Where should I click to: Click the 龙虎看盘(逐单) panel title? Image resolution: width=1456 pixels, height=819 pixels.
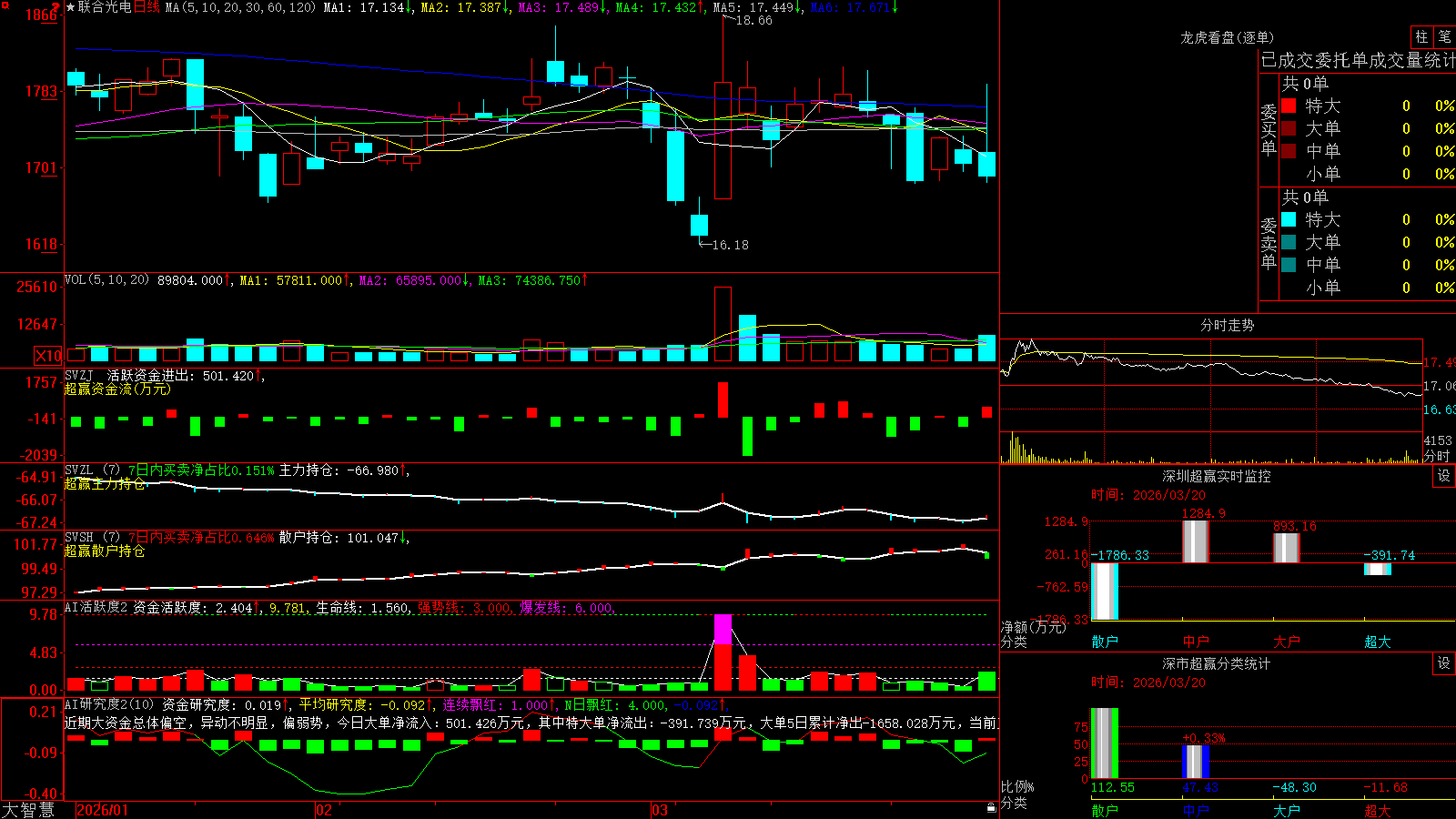point(1227,37)
